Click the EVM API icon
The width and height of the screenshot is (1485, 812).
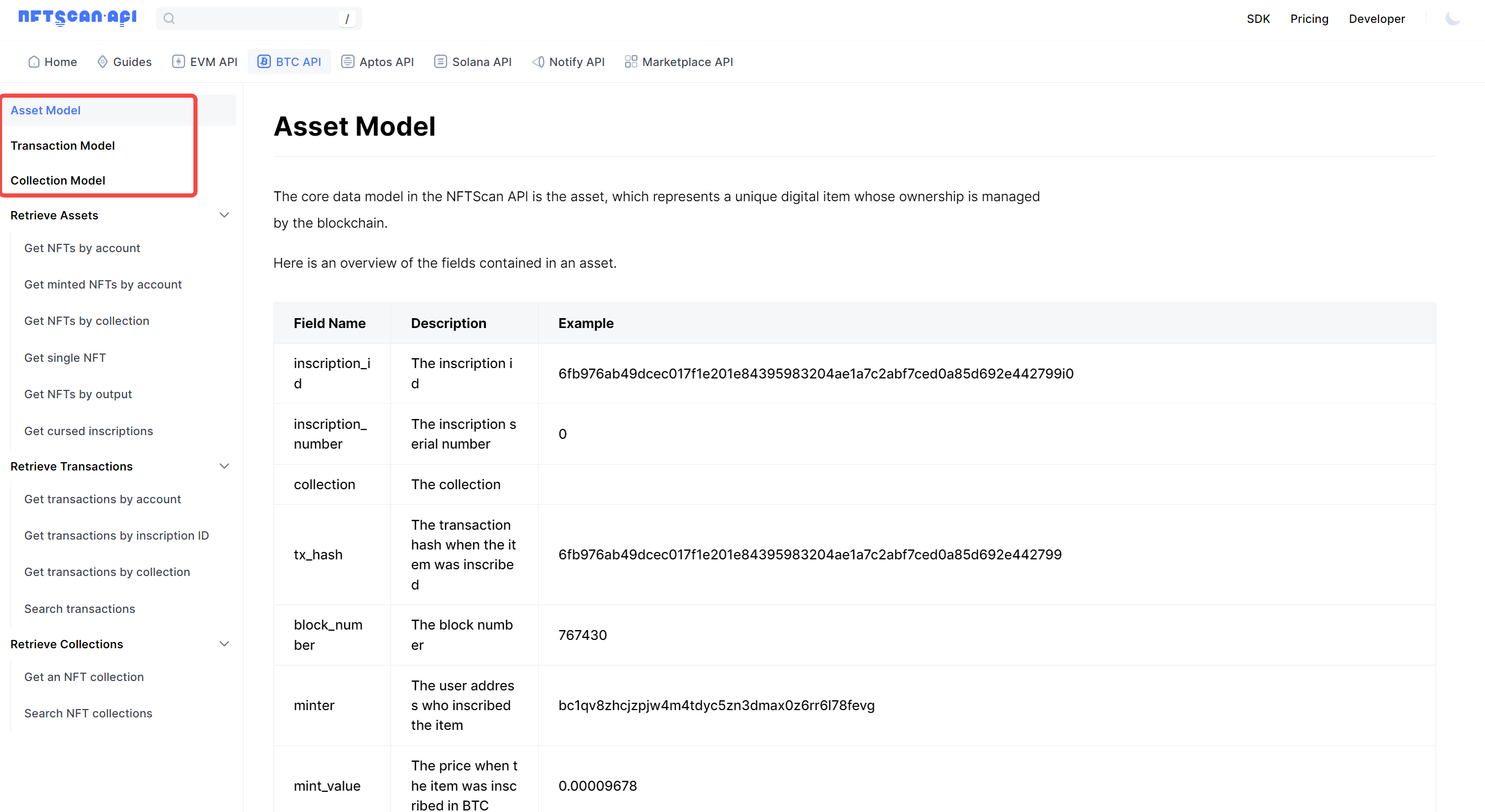178,62
